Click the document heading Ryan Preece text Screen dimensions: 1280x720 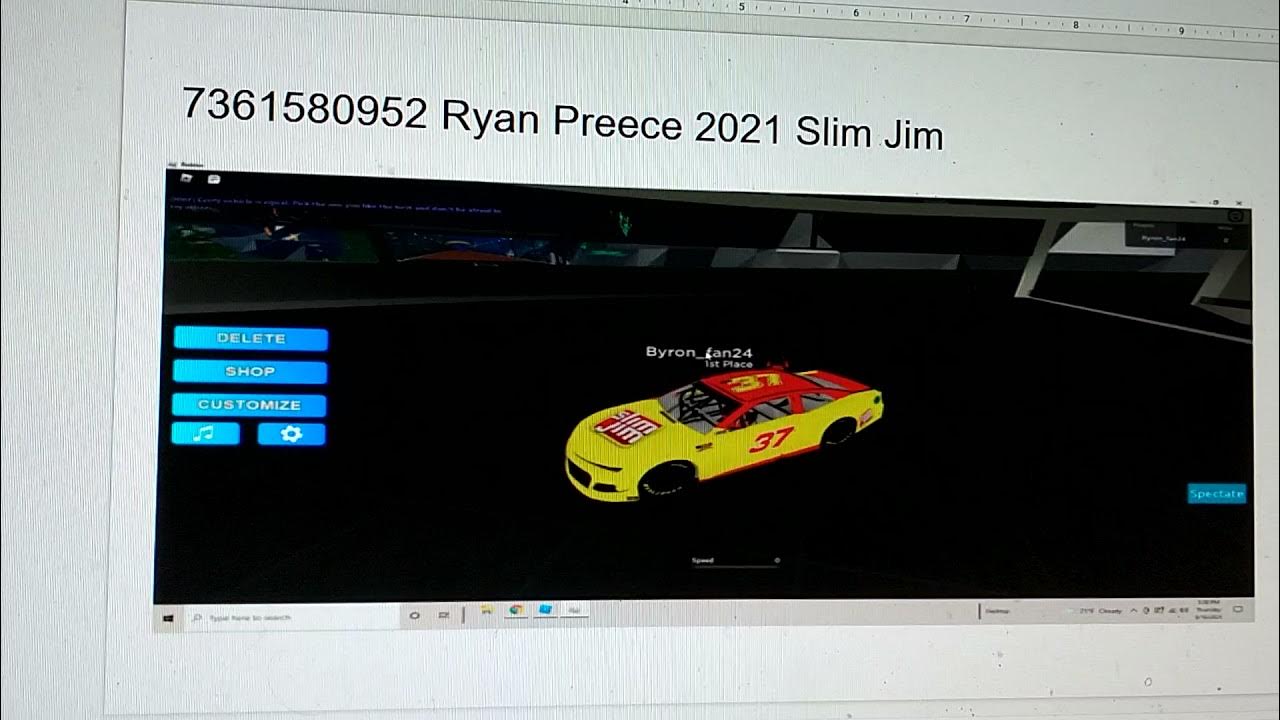coord(561,121)
